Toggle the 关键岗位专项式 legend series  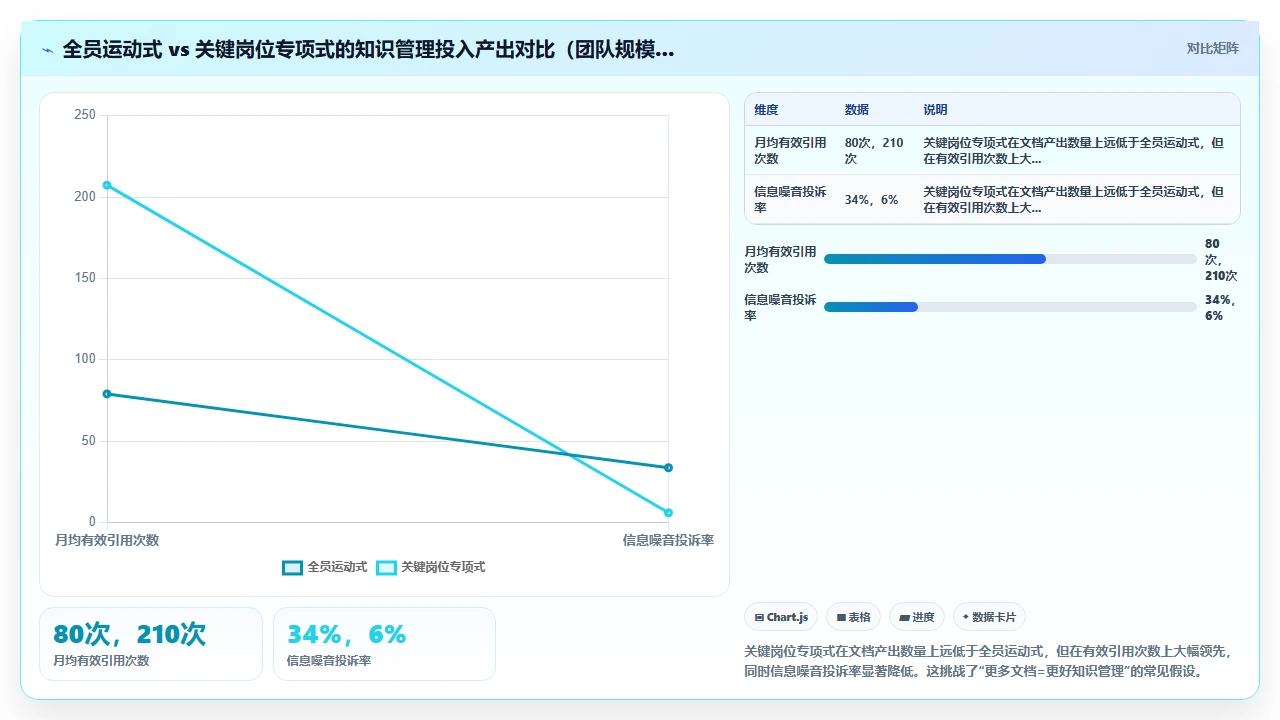(x=431, y=567)
